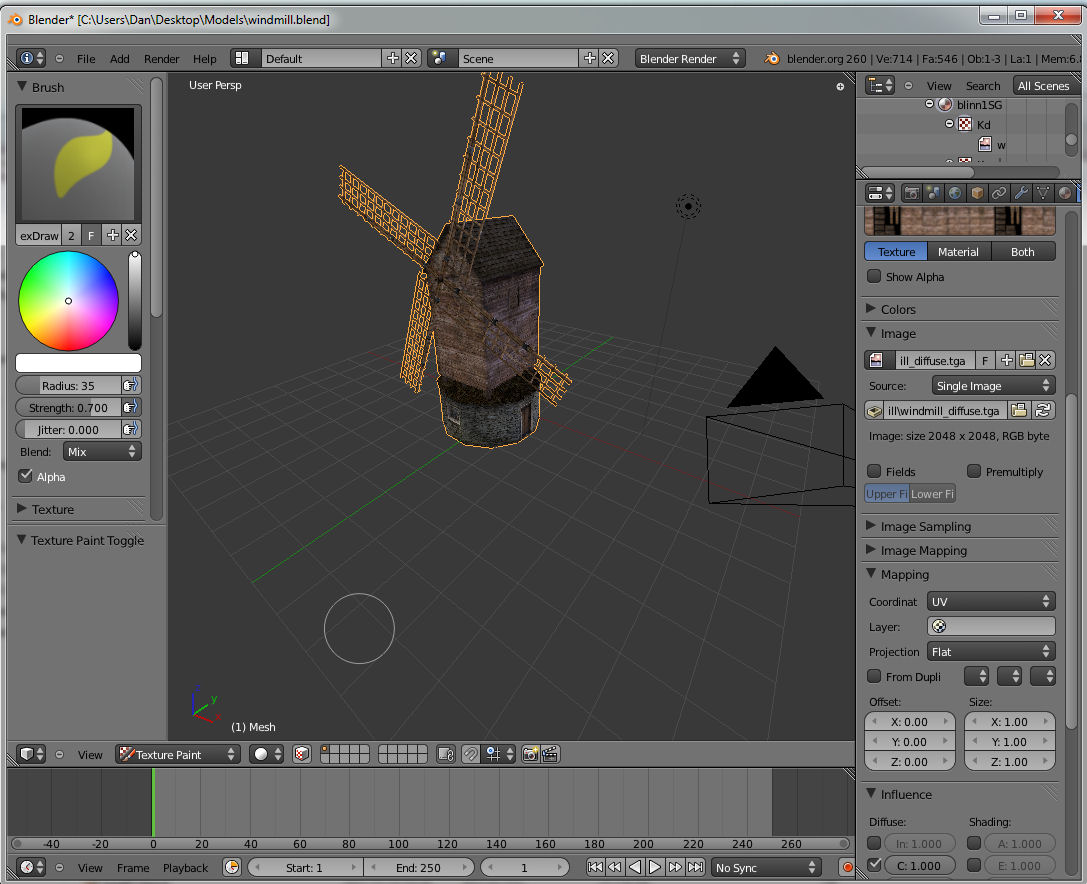Enable the Show Alpha checkbox
The height and width of the screenshot is (884, 1087).
click(x=875, y=277)
